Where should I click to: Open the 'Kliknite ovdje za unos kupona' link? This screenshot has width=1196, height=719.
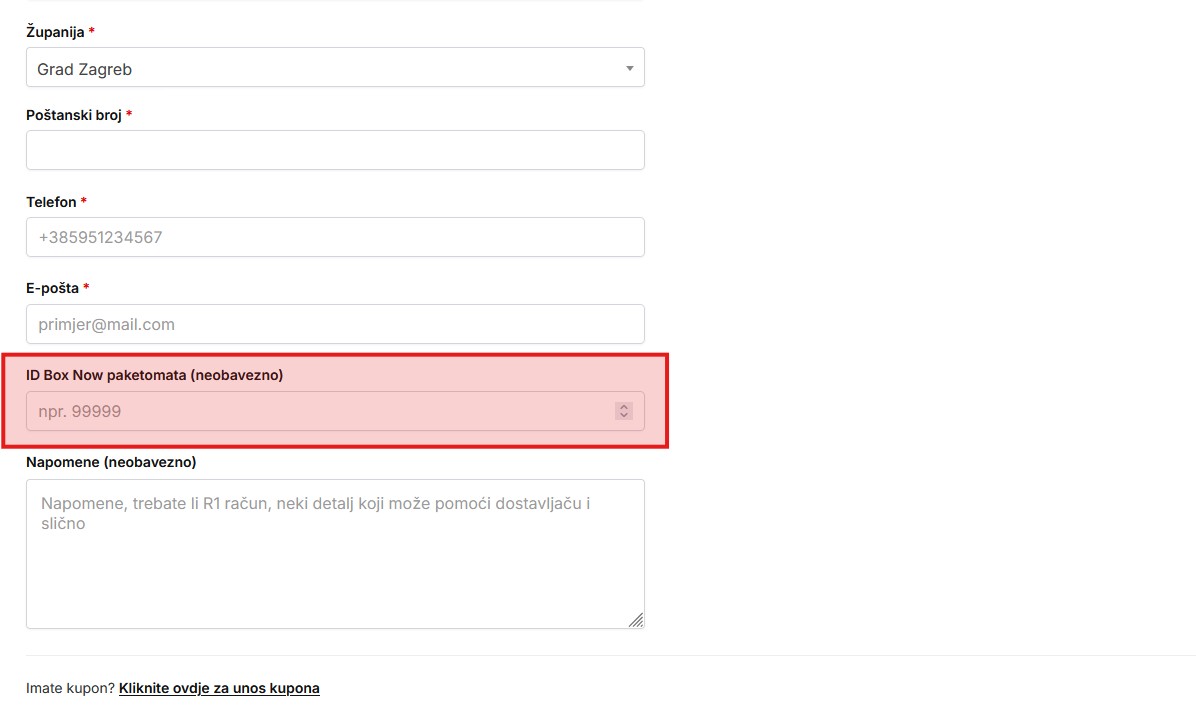219,688
